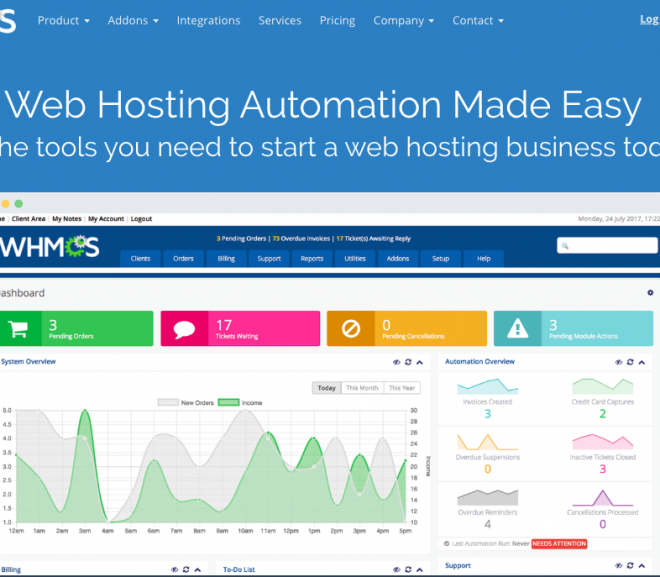
Task: Hide the Billing widget with eye icon
Action: click(x=175, y=569)
